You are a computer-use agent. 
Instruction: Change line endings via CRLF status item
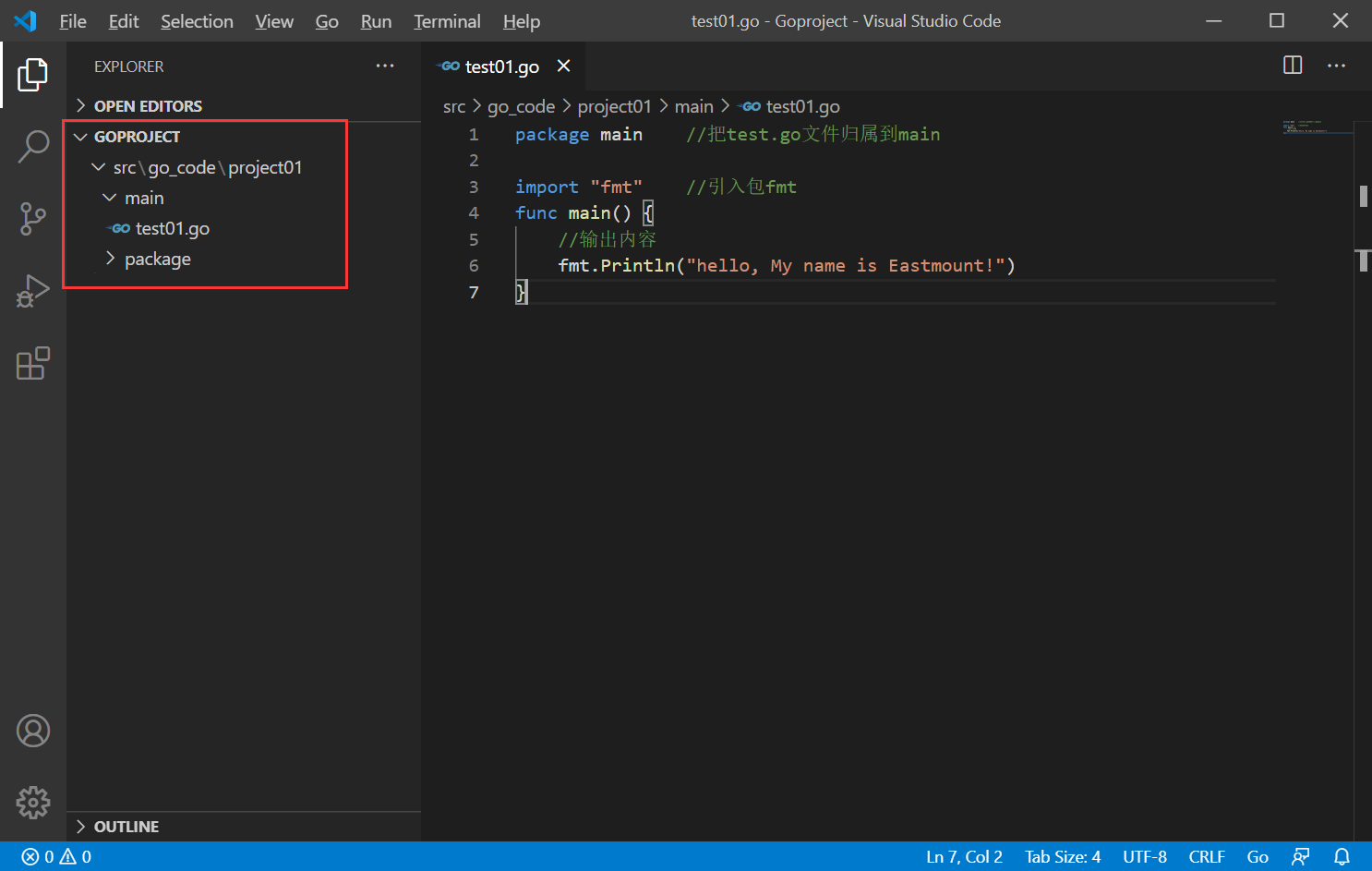click(x=1207, y=856)
